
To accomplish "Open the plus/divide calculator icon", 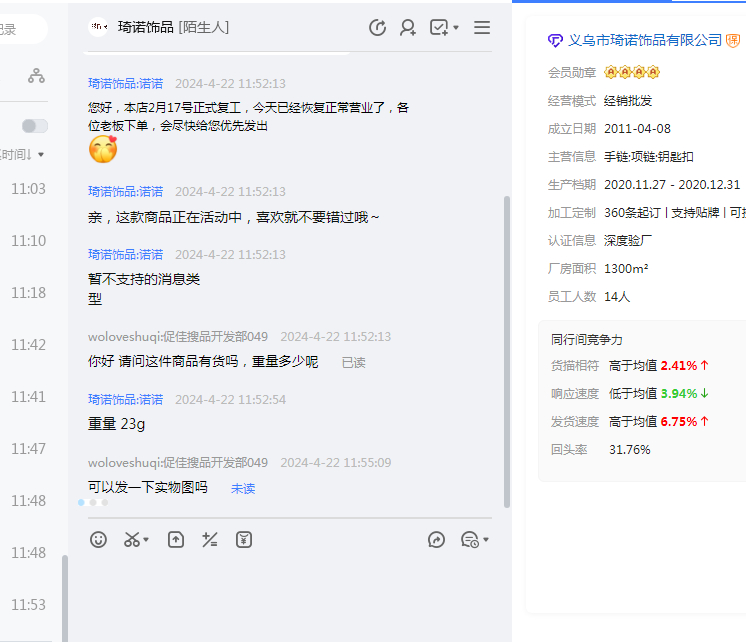I will pyautogui.click(x=210, y=540).
